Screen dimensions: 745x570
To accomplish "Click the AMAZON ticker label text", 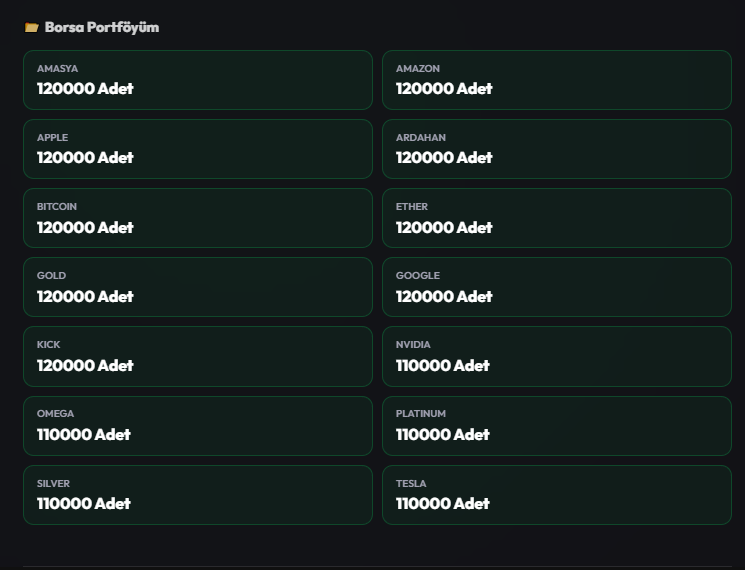I will (x=418, y=68).
